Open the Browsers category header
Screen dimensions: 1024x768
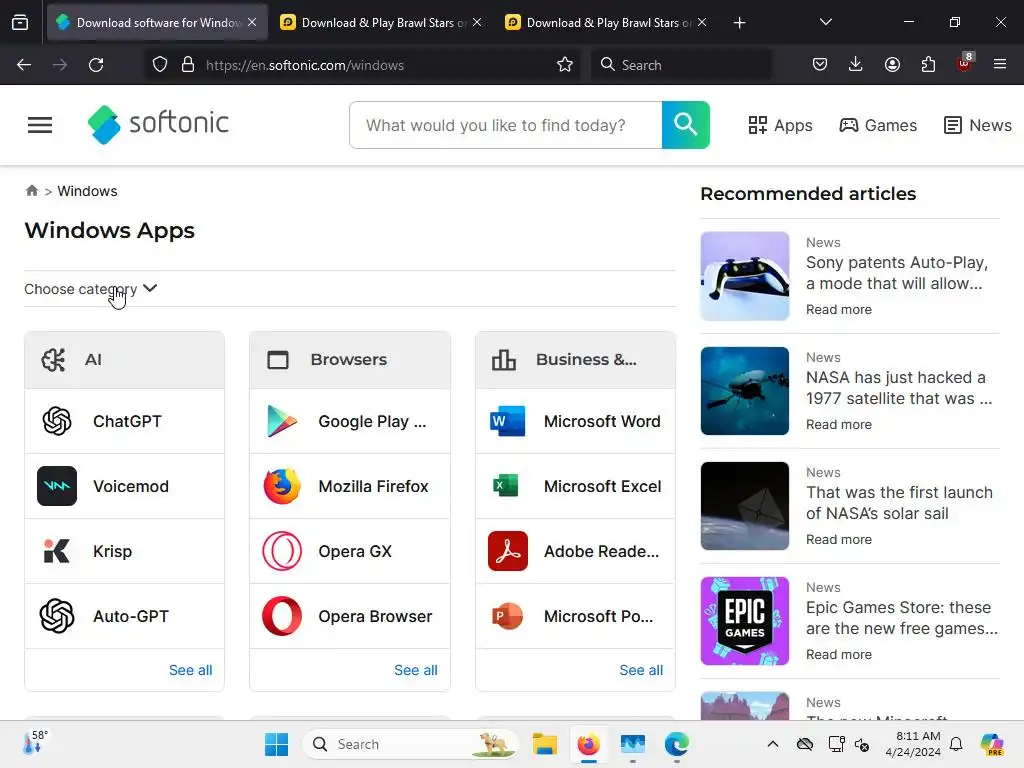pos(349,360)
